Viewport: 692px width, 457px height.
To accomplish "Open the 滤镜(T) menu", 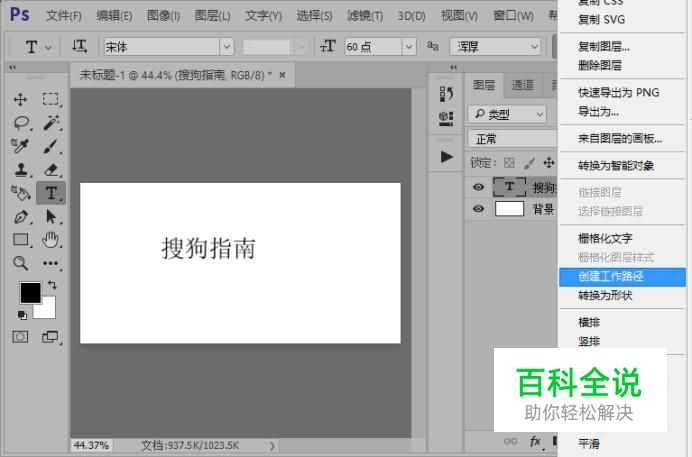I will click(x=365, y=16).
